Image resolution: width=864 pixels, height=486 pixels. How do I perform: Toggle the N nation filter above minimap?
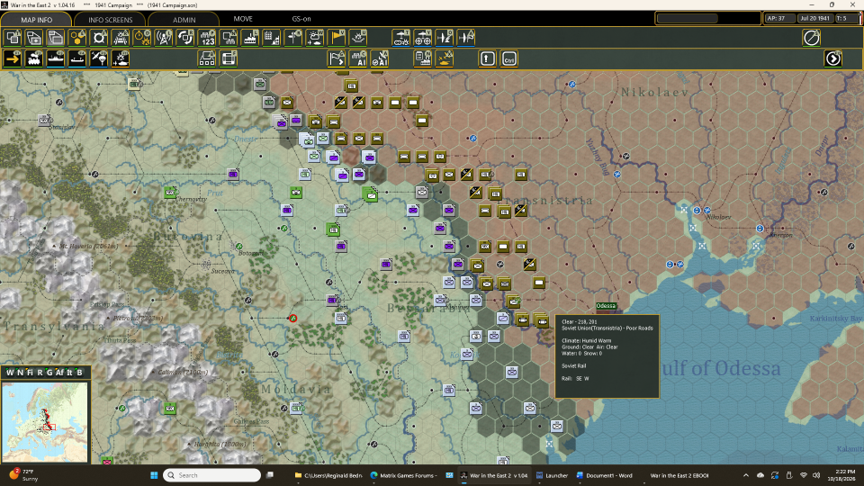coord(20,372)
